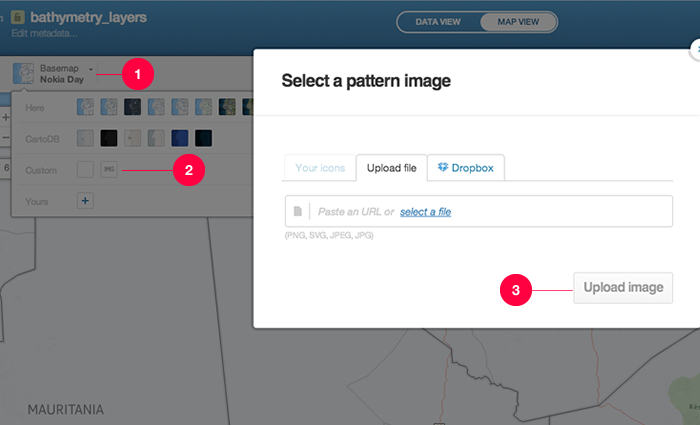Click the Custom IMG pattern icon
Viewport: 700px width, 425px height.
pos(109,170)
